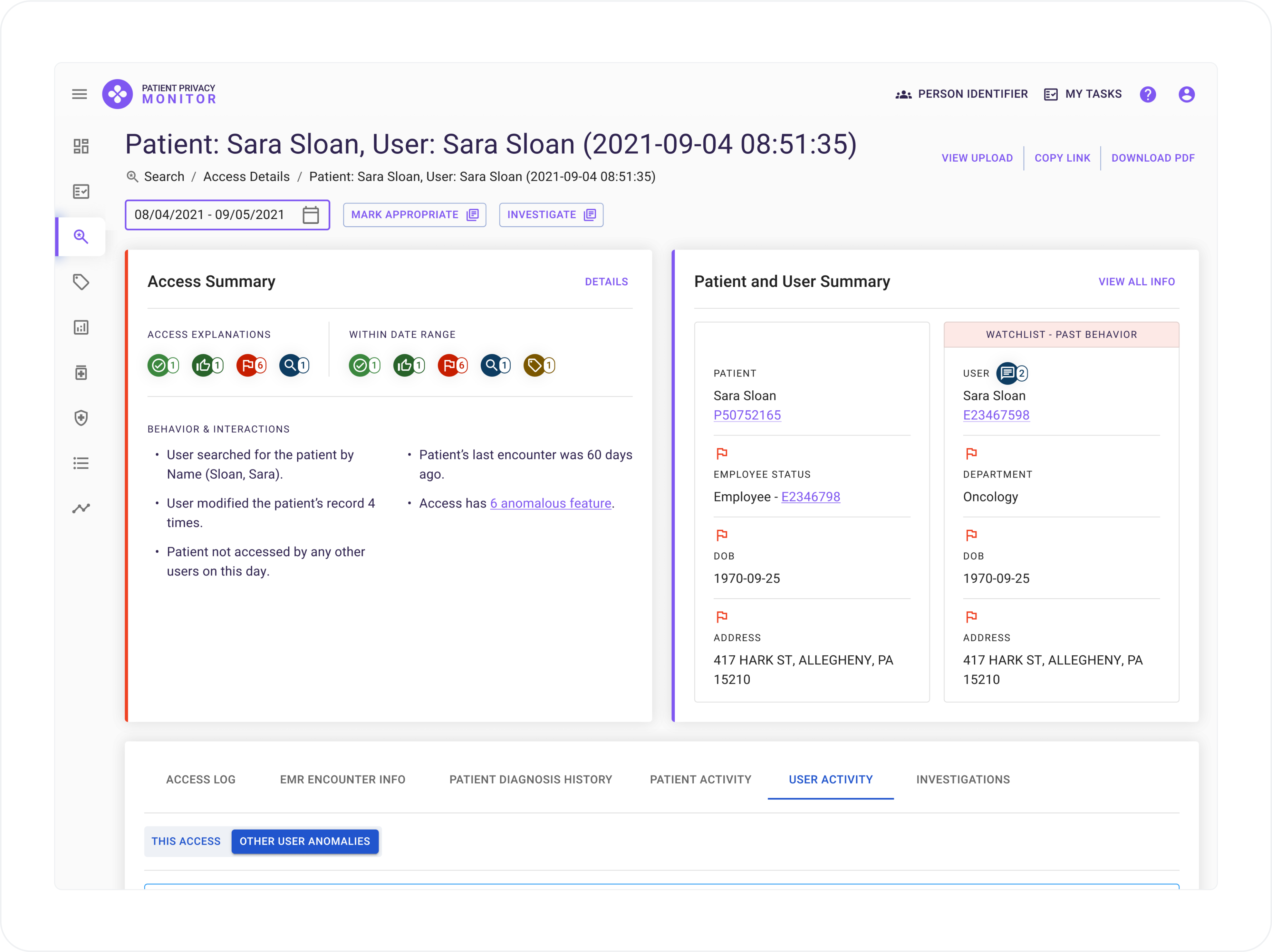Image resolution: width=1272 pixels, height=952 pixels.
Task: Open the hamburger navigation menu
Action: point(79,94)
